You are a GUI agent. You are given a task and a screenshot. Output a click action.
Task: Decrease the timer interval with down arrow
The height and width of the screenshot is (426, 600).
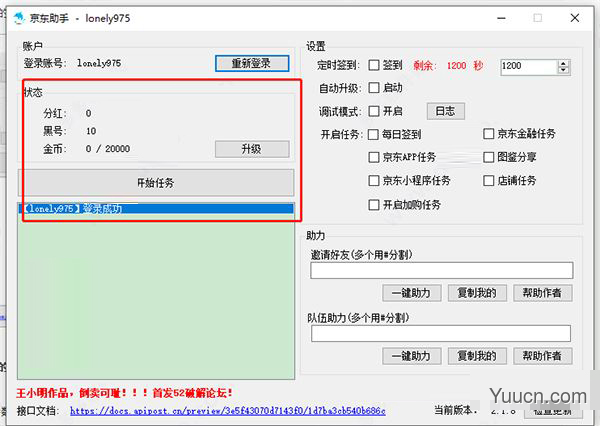(563, 70)
